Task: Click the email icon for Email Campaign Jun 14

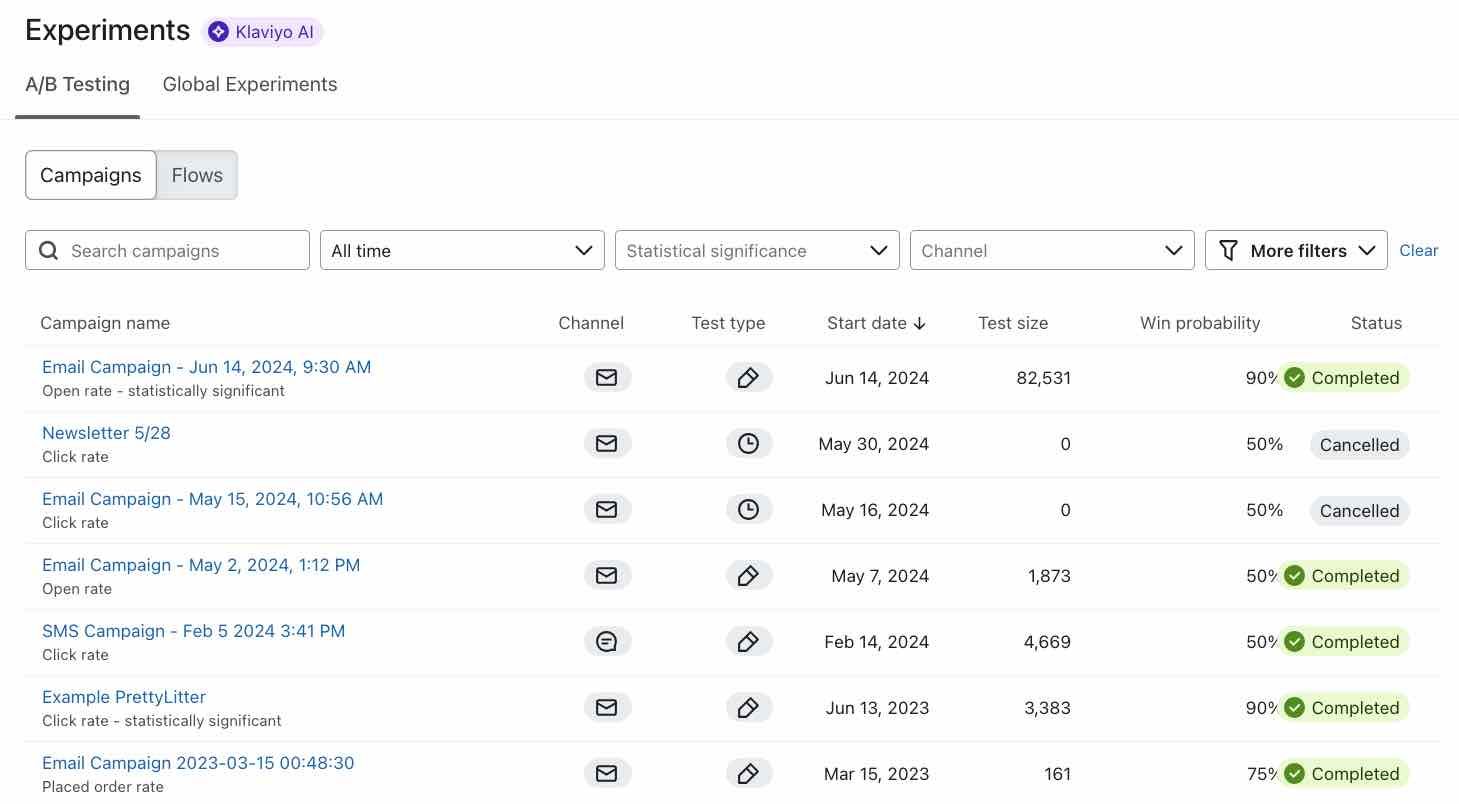Action: 607,377
